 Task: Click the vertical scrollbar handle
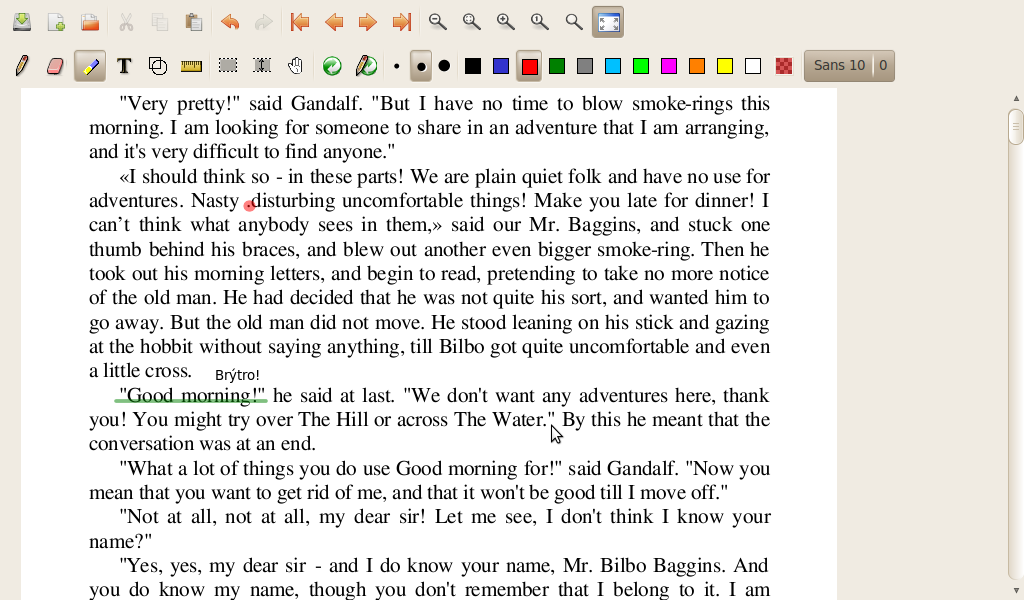[1016, 127]
